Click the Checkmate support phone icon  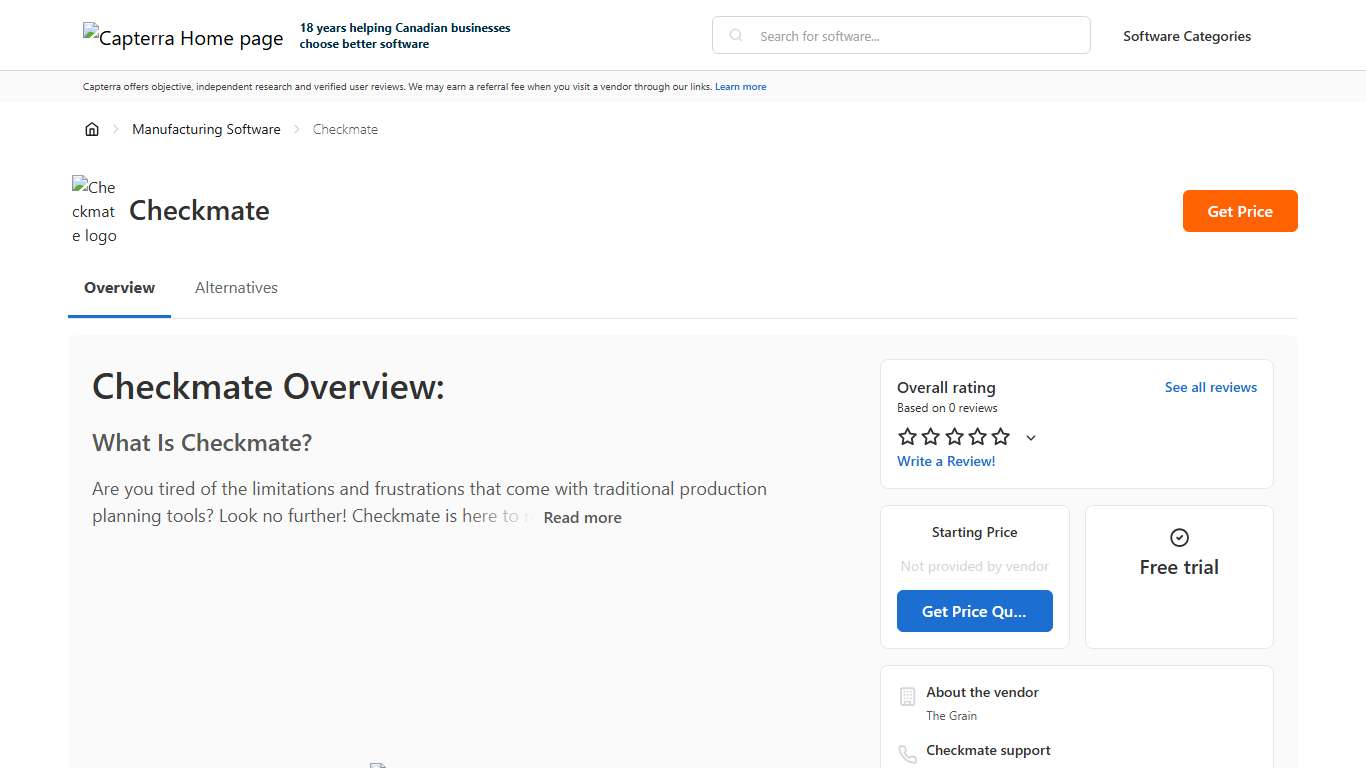[907, 754]
